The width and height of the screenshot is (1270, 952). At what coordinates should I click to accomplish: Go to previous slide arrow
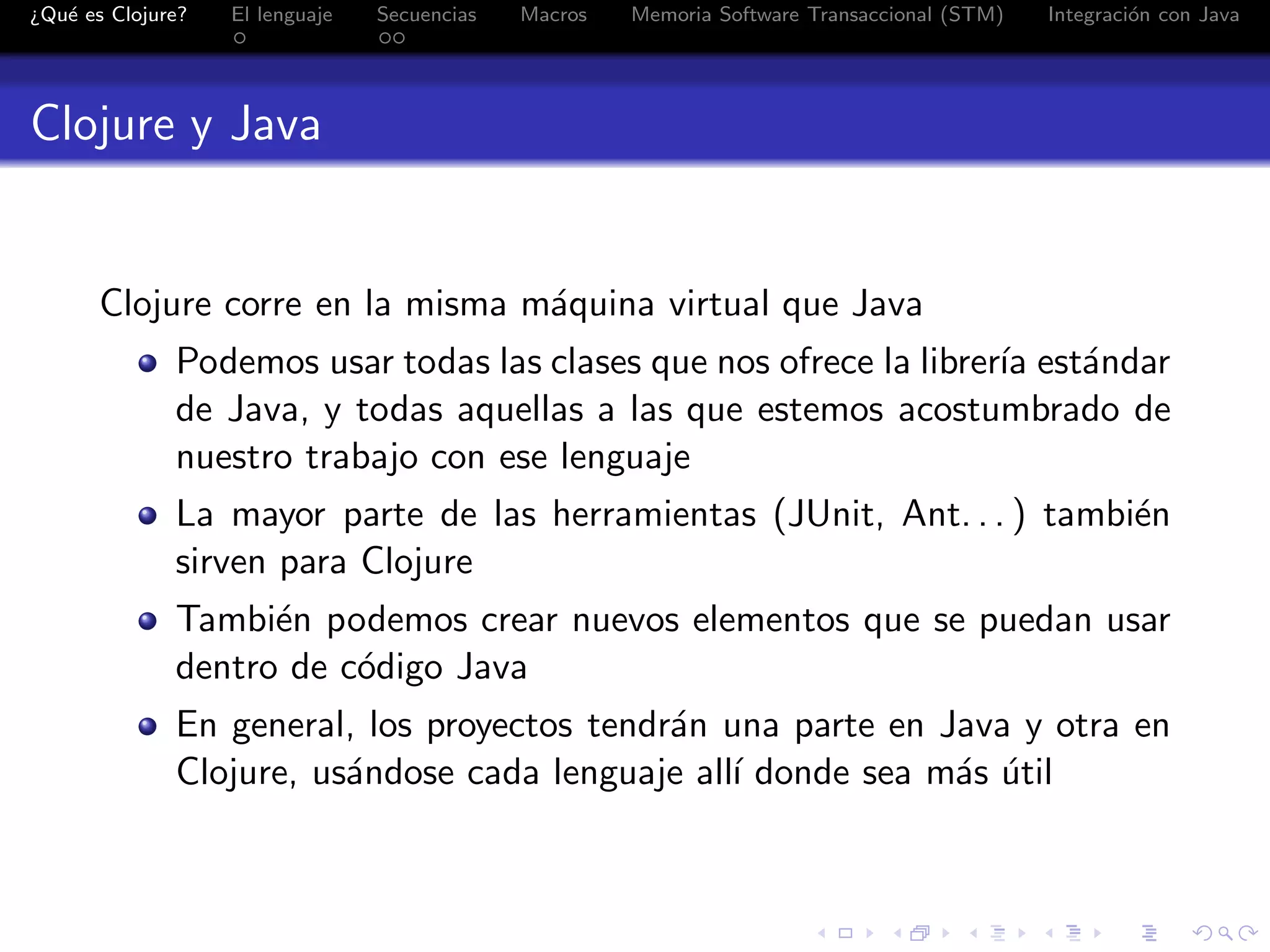822,933
